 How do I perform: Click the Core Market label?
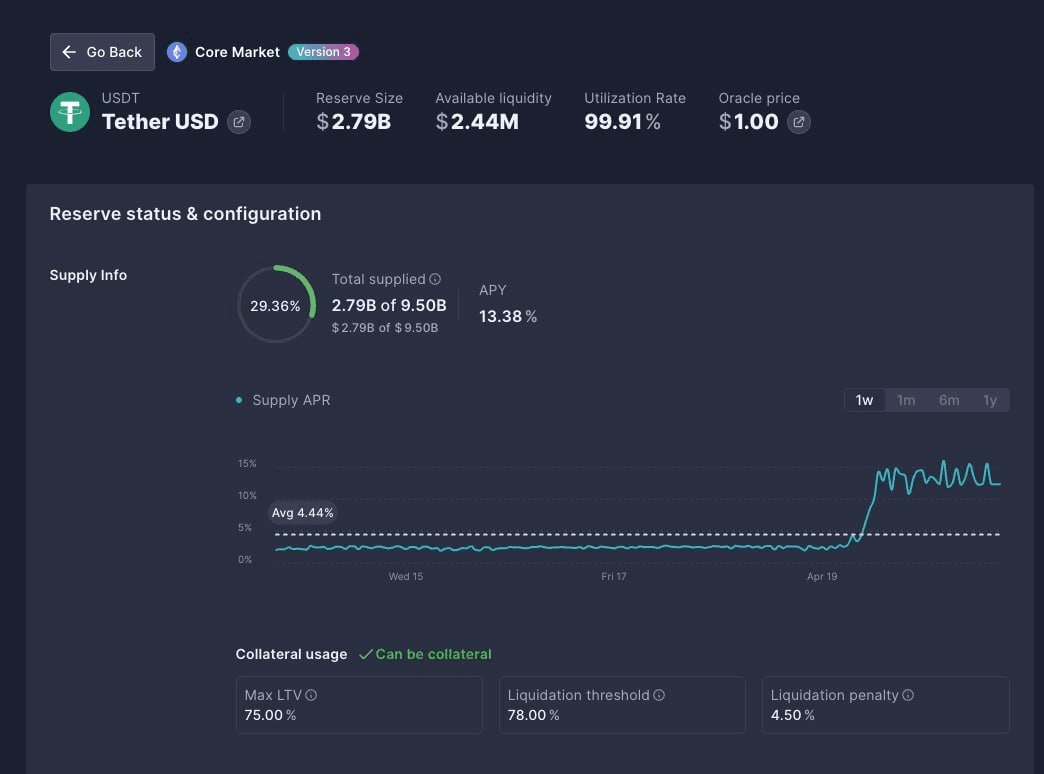click(237, 52)
